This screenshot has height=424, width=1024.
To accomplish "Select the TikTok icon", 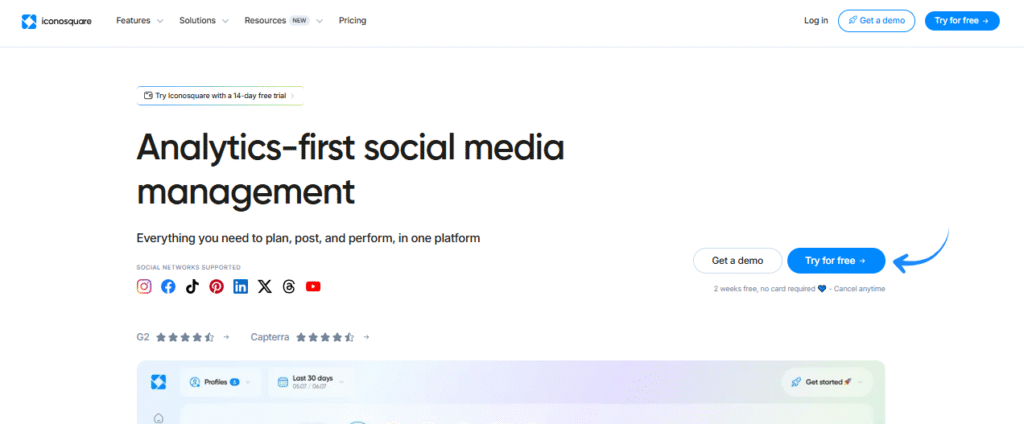I will tap(192, 286).
